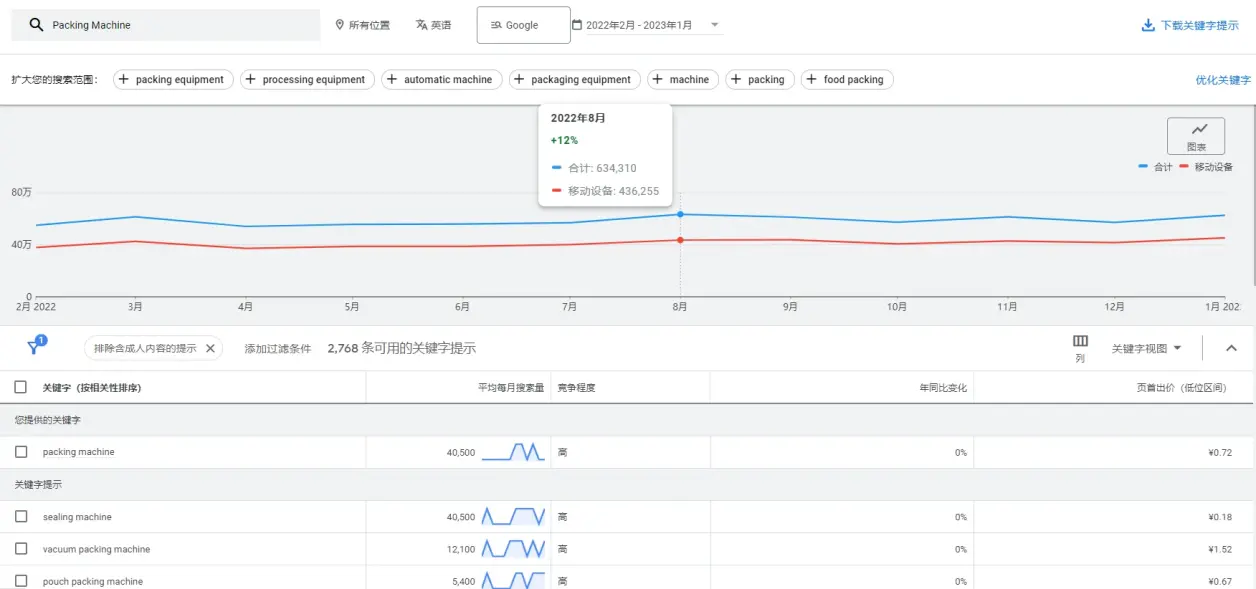The width and height of the screenshot is (1256, 589).
Task: Click 优化关键字 link
Action: (x=1223, y=80)
